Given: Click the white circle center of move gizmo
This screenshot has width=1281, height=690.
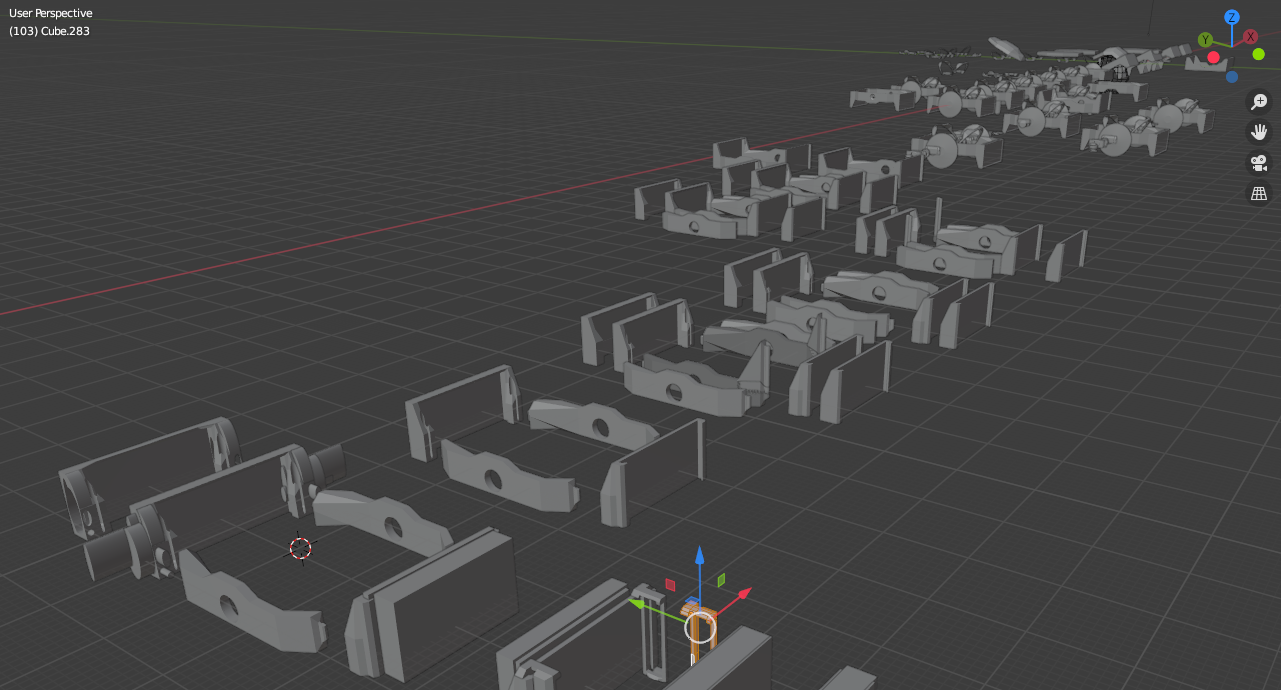Looking at the screenshot, I should click(x=700, y=627).
